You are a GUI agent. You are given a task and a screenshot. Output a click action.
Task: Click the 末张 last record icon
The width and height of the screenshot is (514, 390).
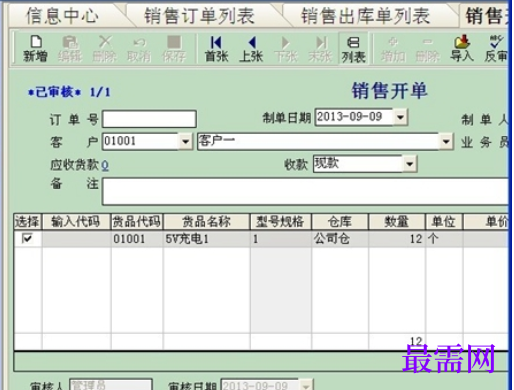[x=320, y=49]
